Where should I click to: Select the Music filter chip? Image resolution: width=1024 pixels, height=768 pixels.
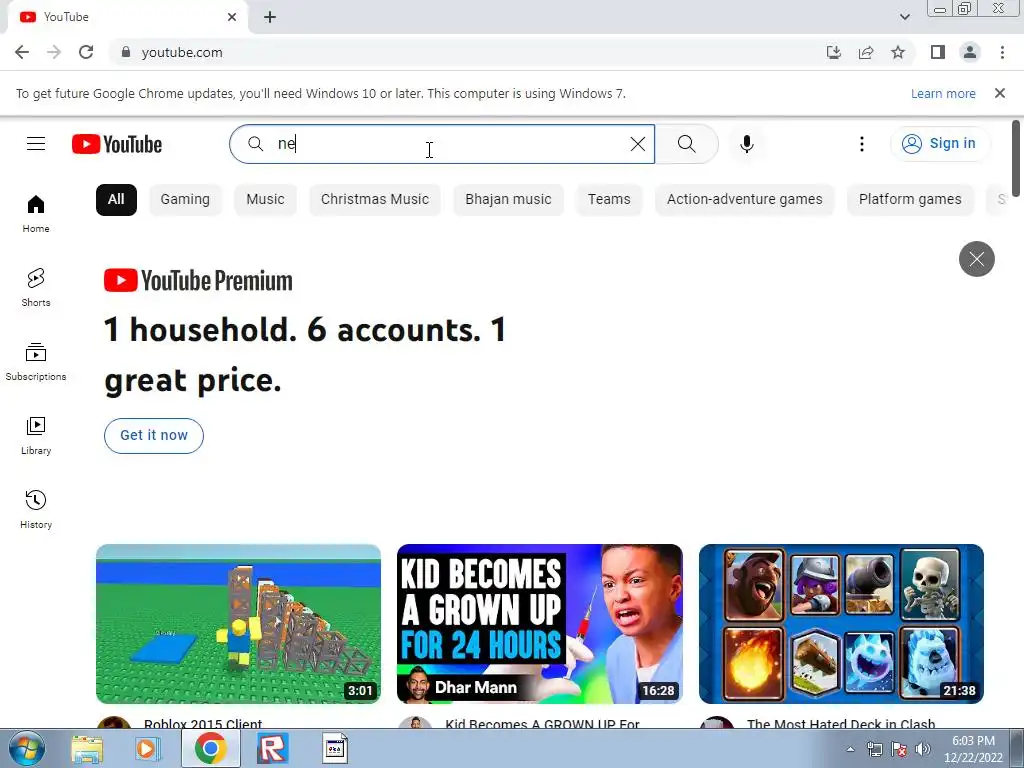265,200
